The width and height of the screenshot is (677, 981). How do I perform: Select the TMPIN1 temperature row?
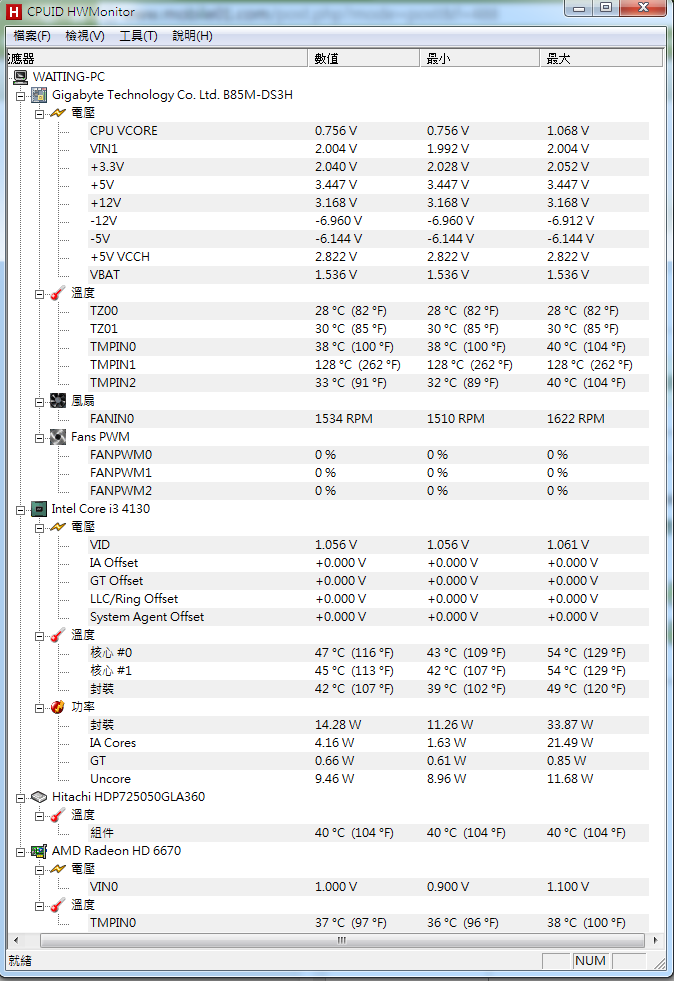tap(369, 365)
